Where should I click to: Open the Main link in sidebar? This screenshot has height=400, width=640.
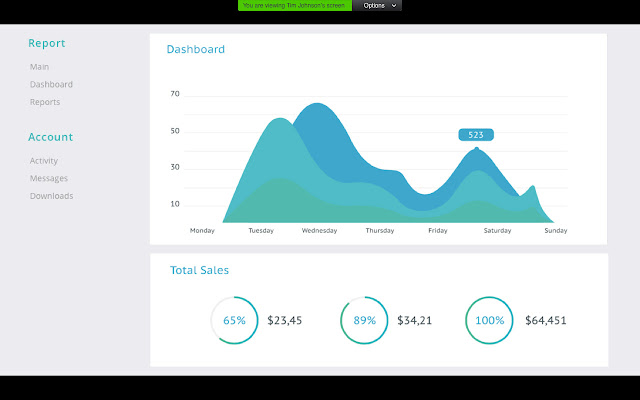[39, 67]
